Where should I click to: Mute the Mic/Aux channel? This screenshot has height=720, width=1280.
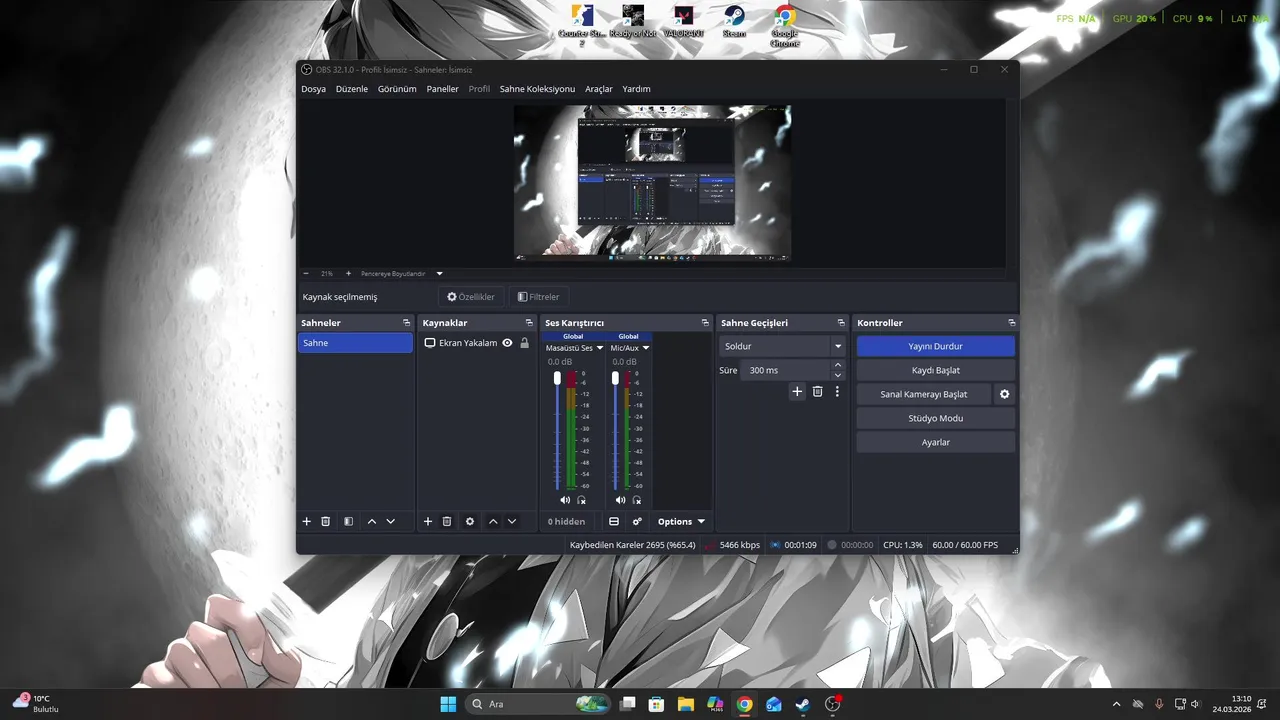click(x=620, y=500)
